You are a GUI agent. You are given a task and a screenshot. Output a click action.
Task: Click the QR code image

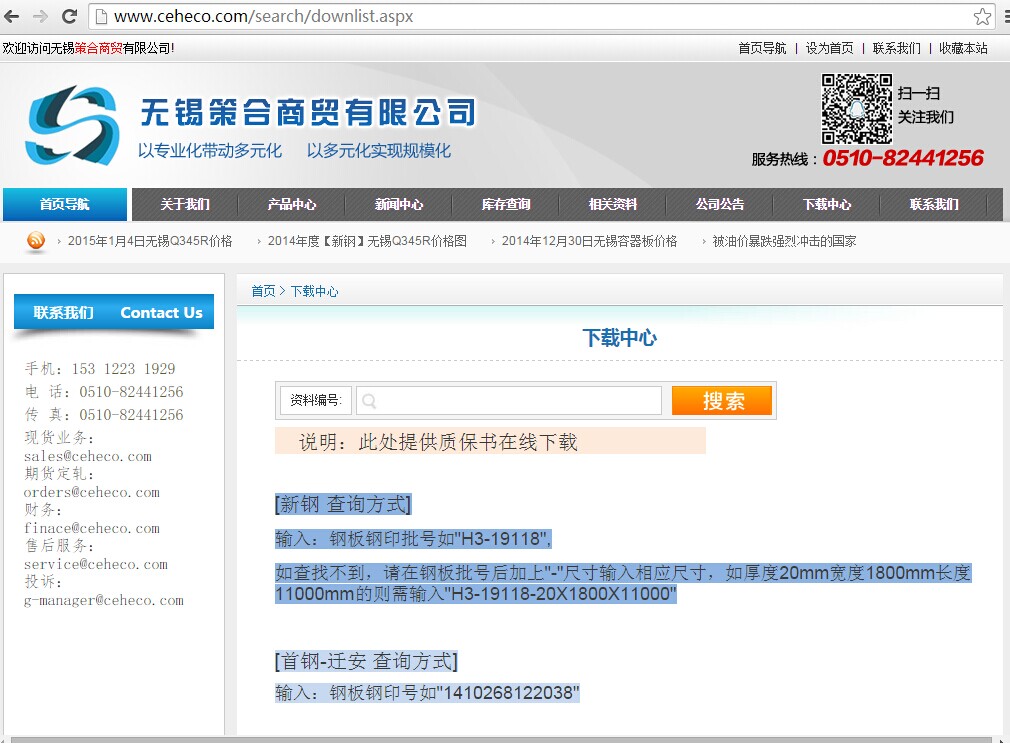857,109
